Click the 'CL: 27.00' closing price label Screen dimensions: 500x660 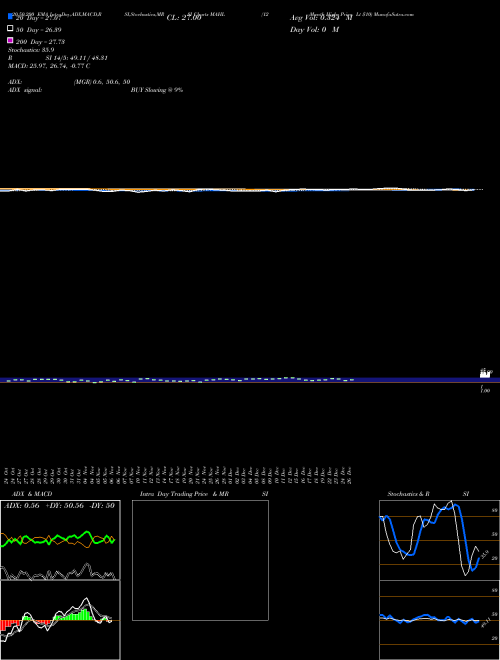[x=184, y=18]
